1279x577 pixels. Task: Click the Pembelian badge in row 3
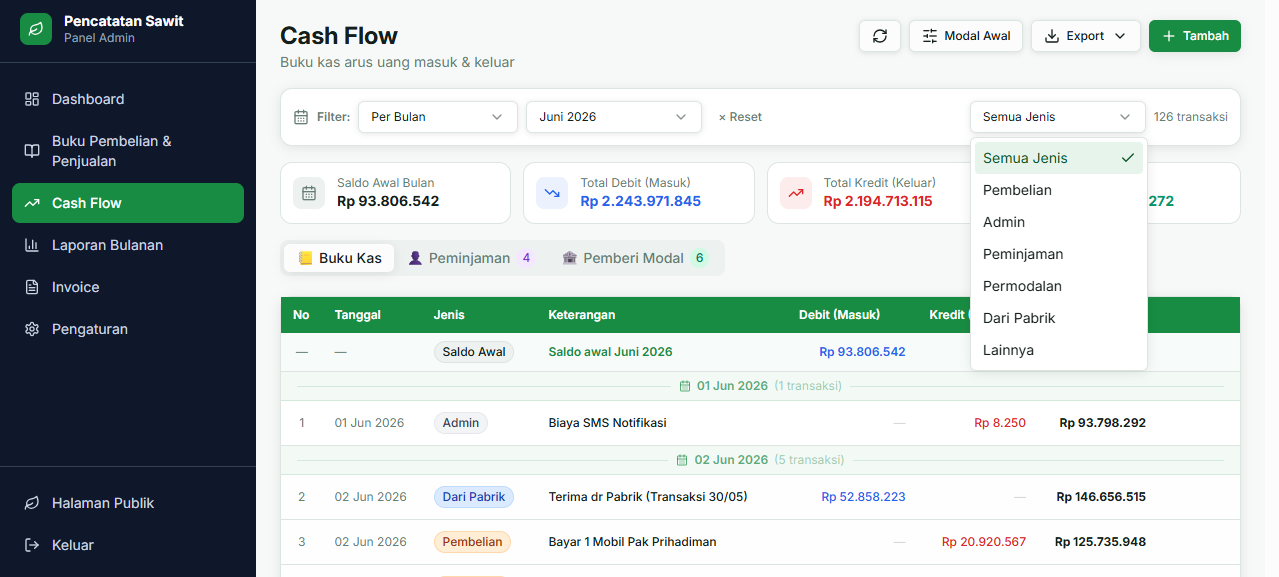coord(472,542)
